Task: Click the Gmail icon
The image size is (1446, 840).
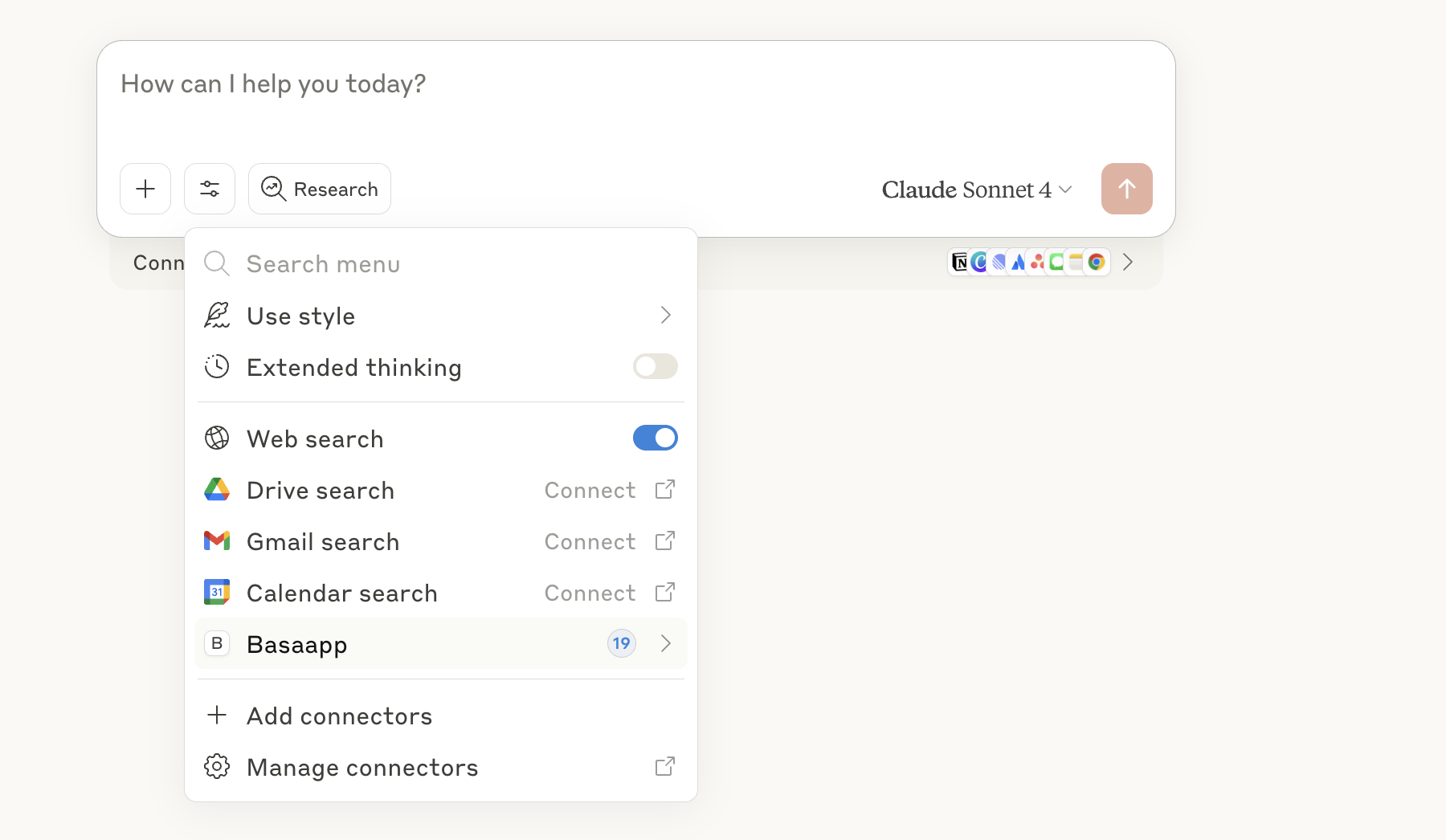Action: pos(217,541)
